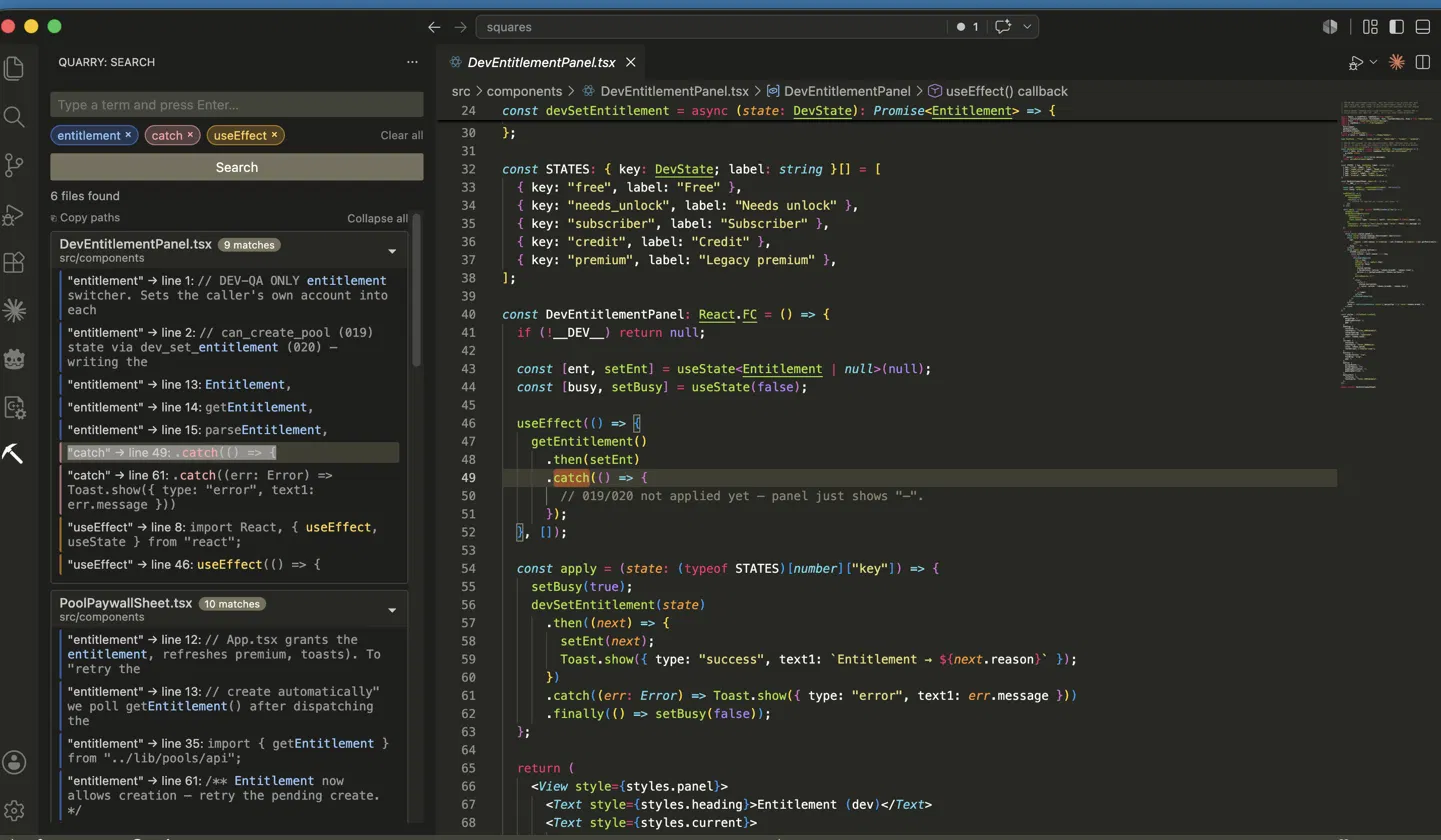Open the Search view magnifier icon
Image resolution: width=1441 pixels, height=840 pixels.
tap(14, 117)
